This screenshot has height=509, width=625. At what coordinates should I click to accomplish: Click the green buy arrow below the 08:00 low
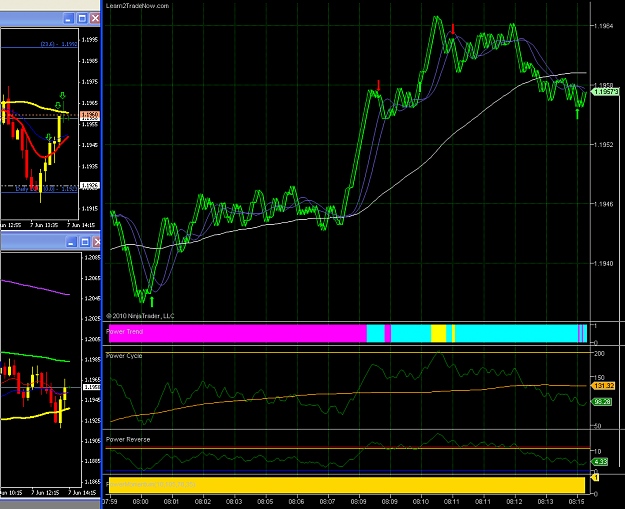pos(152,302)
